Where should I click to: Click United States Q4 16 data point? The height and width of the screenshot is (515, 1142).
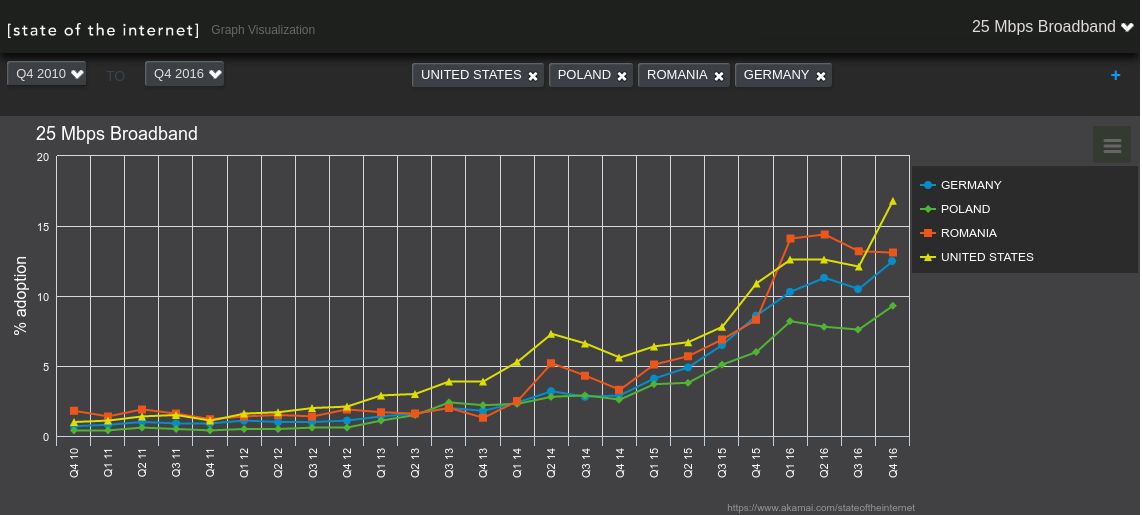(892, 201)
